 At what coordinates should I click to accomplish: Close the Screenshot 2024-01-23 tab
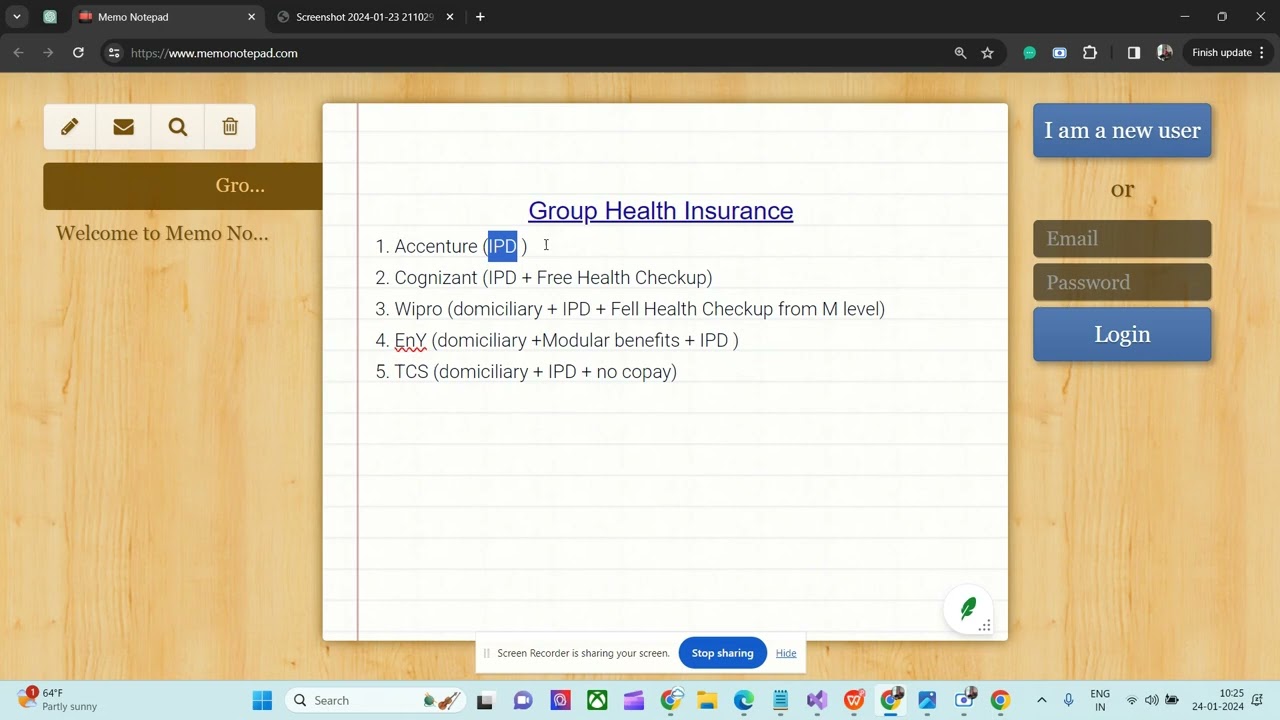coord(450,17)
